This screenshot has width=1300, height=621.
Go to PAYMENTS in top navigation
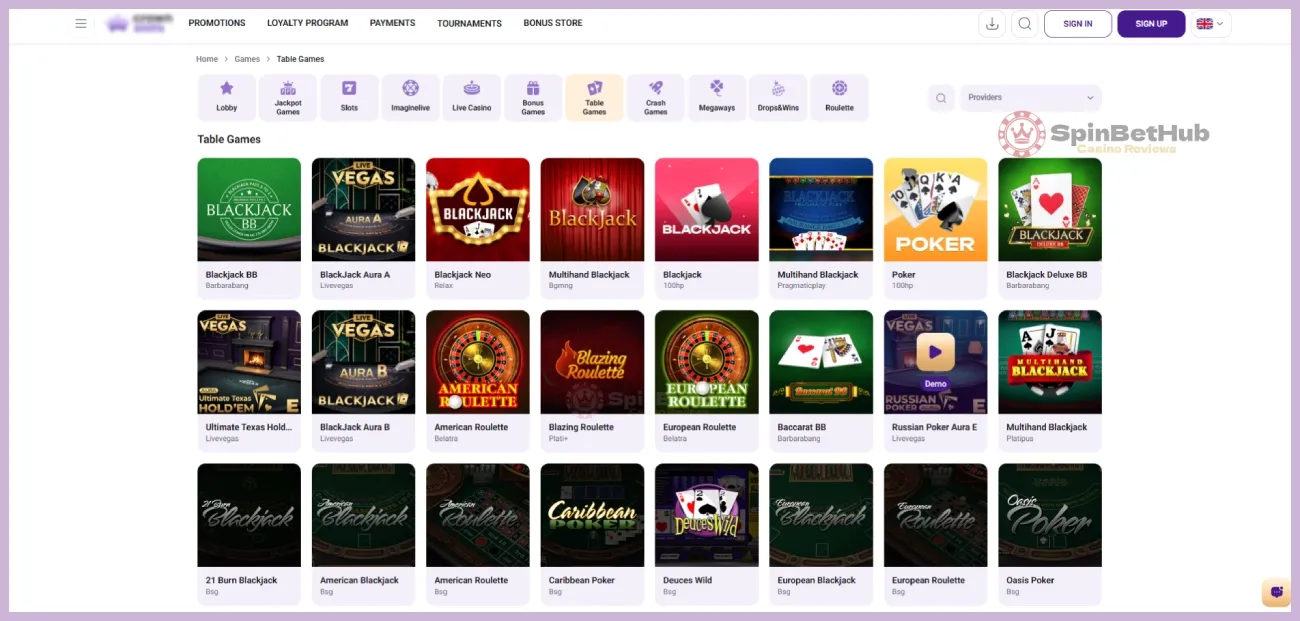(x=392, y=23)
